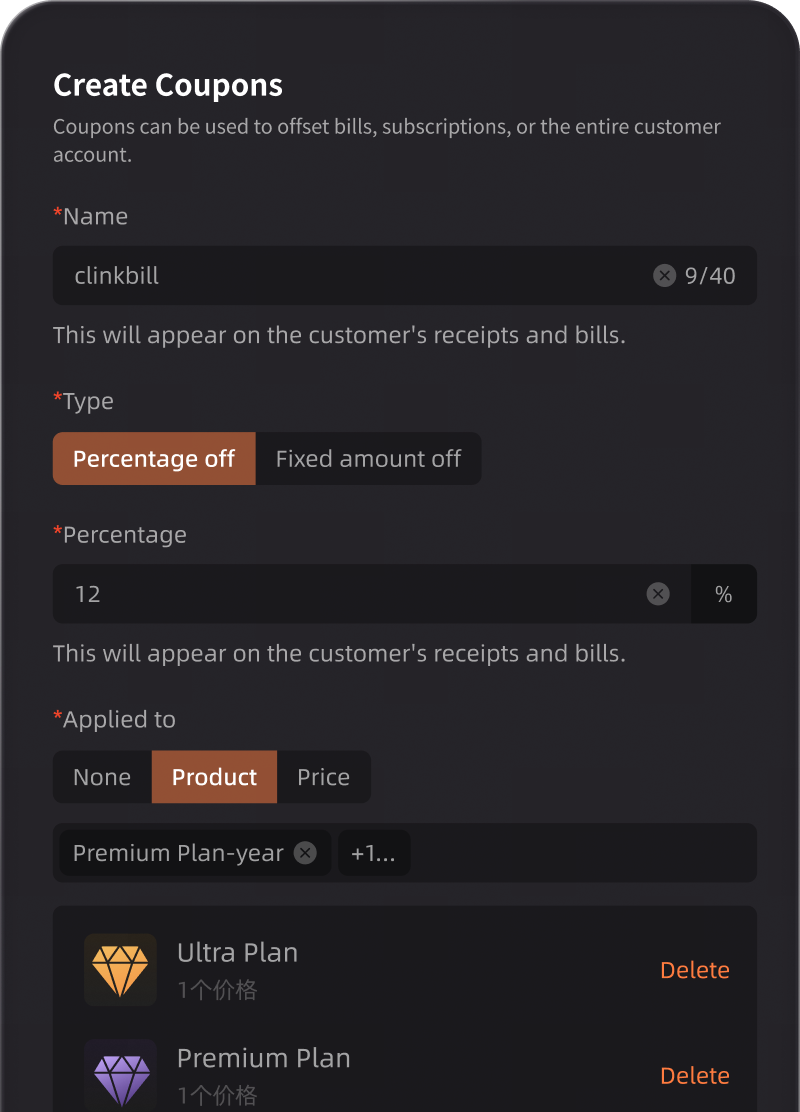Delete the Ultra Plan product
The height and width of the screenshot is (1112, 800).
pyautogui.click(x=695, y=970)
